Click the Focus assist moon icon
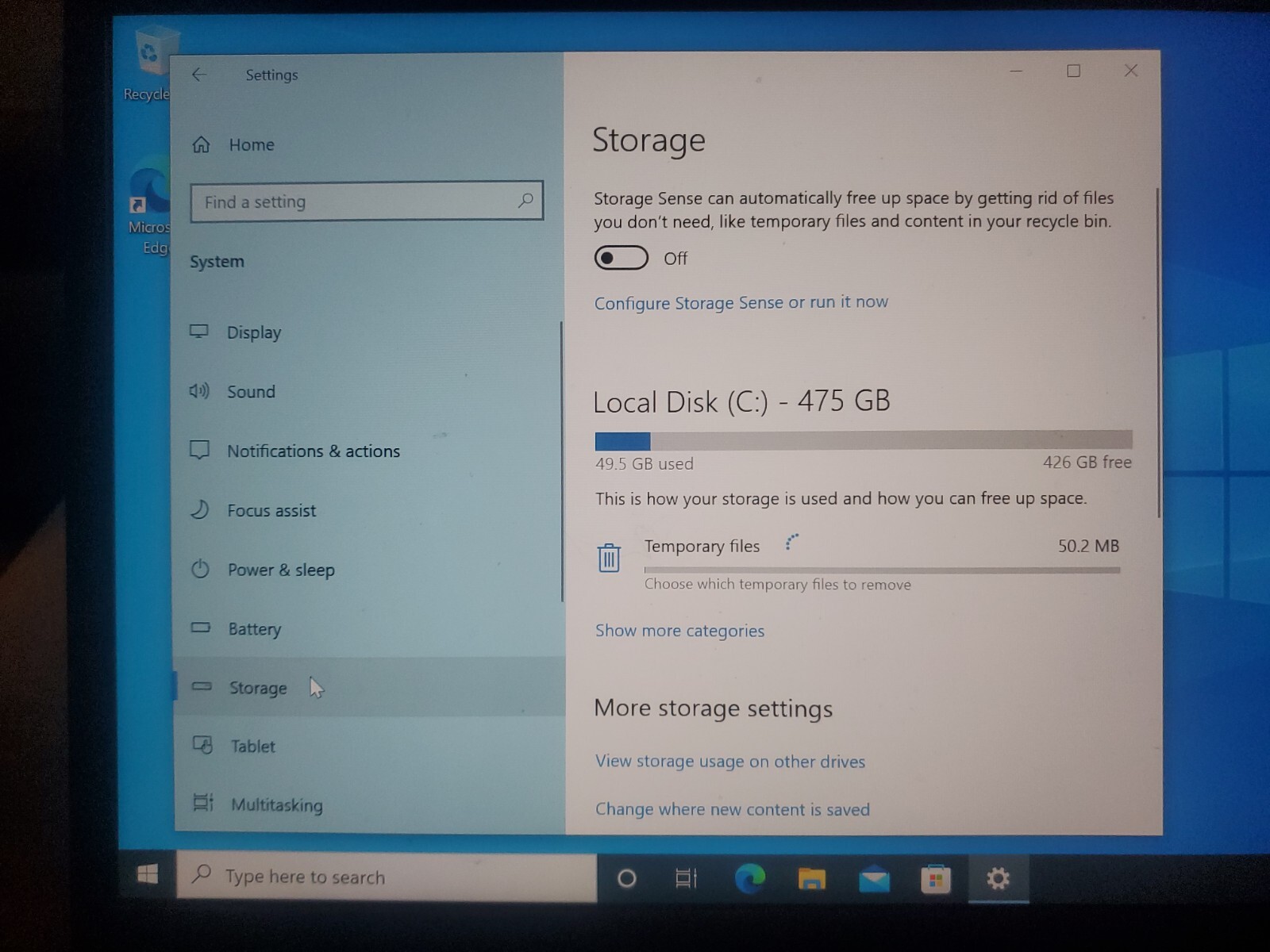Viewport: 1270px width, 952px height. 200,509
